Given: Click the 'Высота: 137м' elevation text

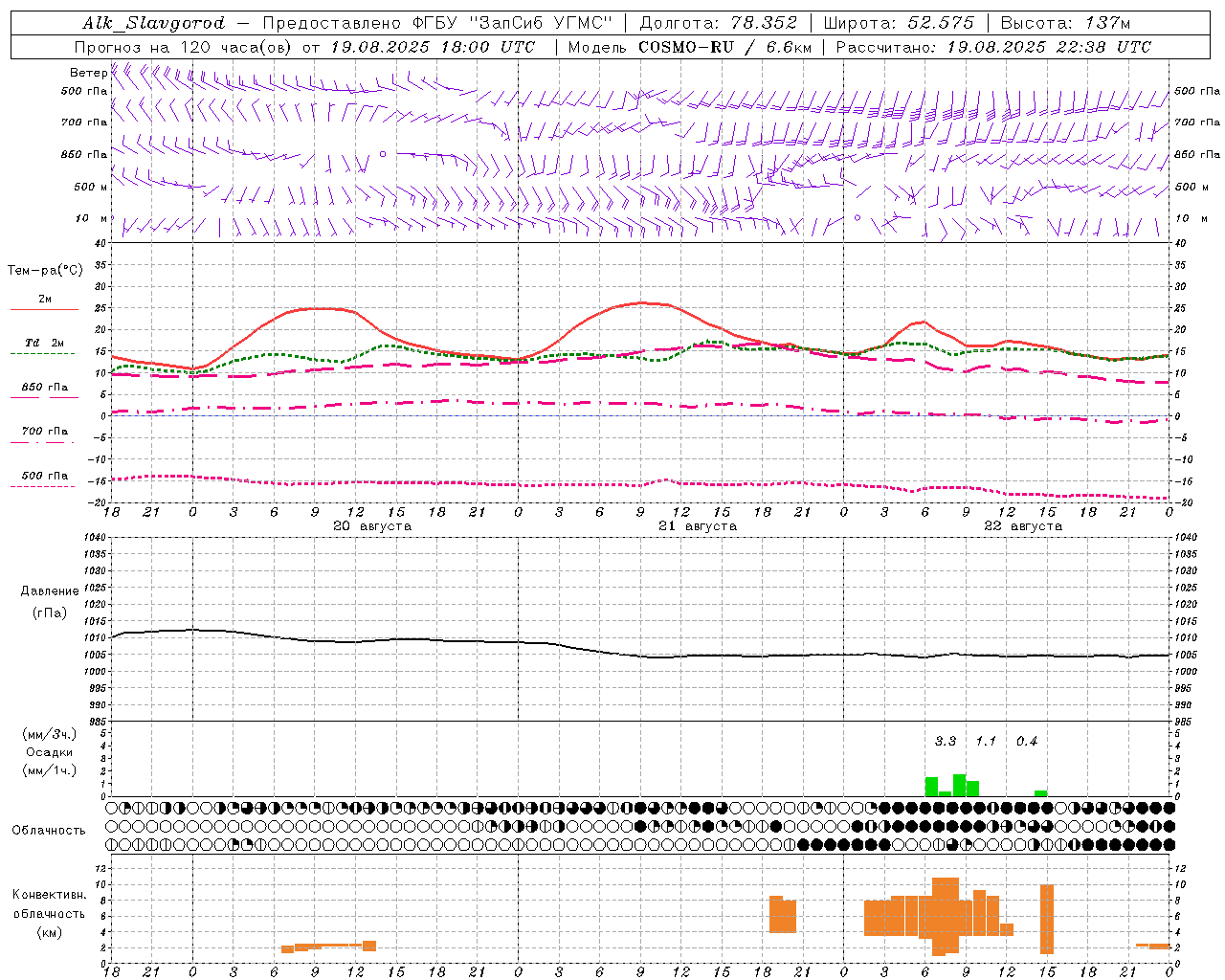Looking at the screenshot, I should coord(1065,23).
